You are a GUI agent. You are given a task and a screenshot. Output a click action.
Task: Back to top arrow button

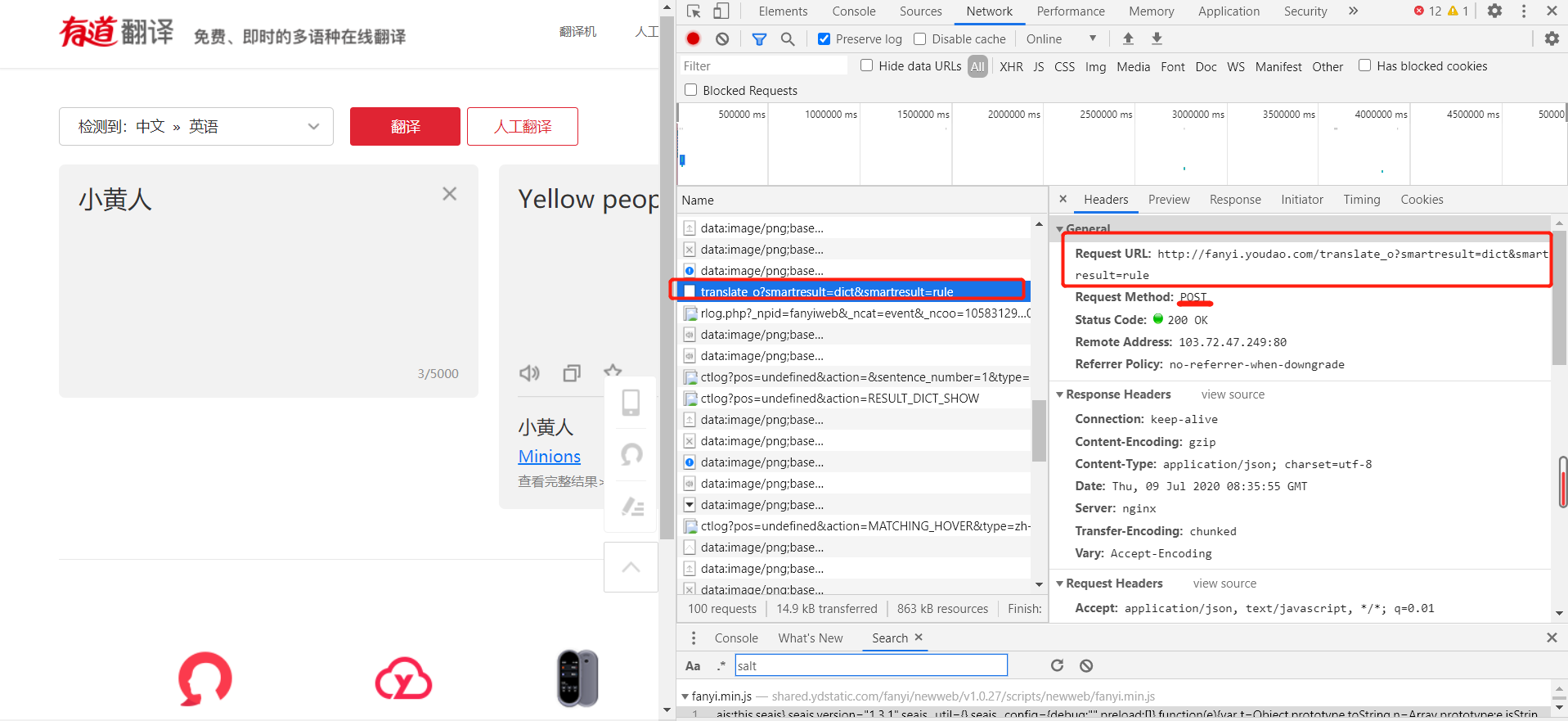[631, 567]
